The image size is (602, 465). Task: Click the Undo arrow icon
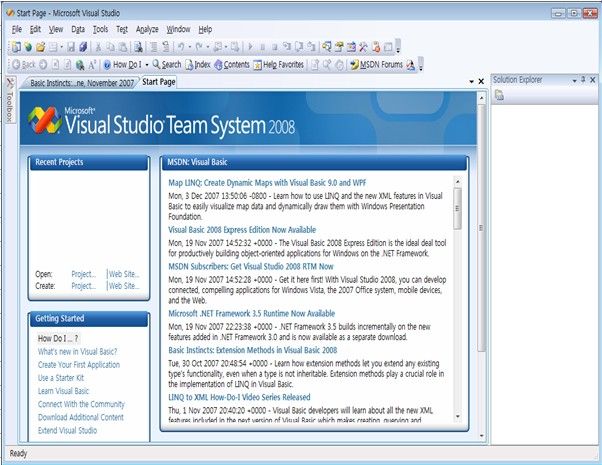pos(180,47)
